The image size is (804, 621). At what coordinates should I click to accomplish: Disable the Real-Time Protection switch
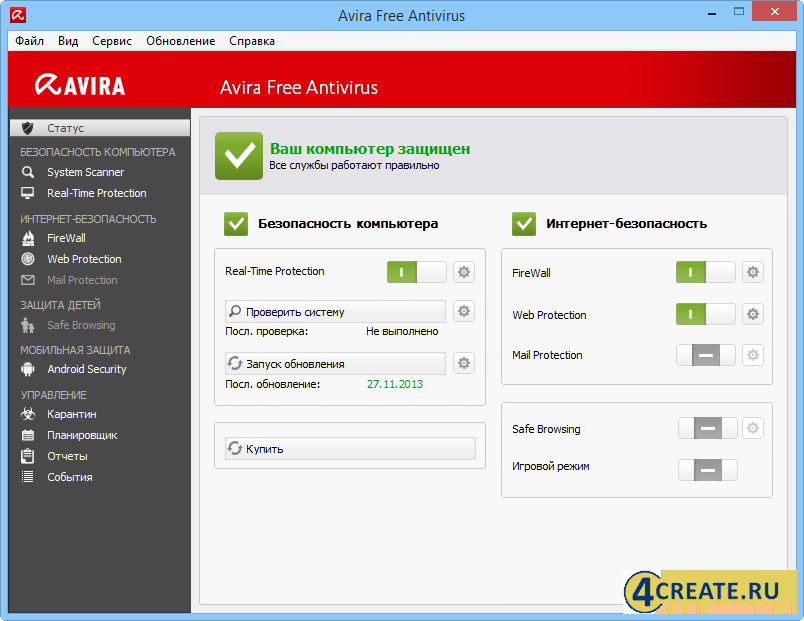[x=416, y=272]
